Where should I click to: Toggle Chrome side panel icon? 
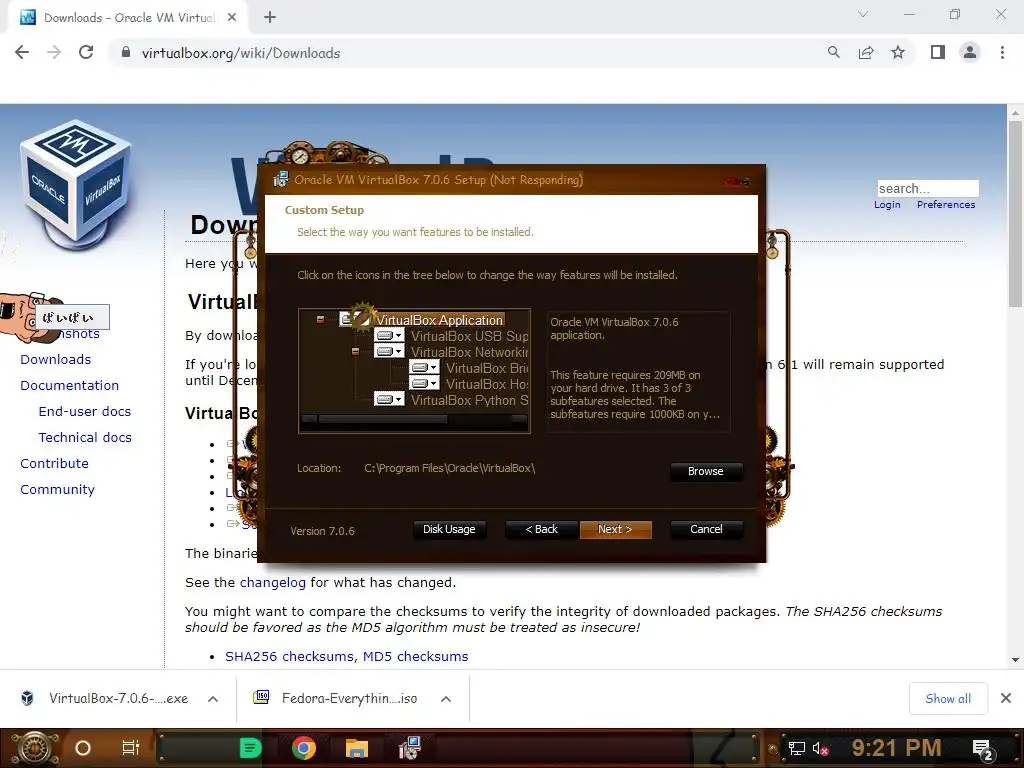[x=938, y=53]
